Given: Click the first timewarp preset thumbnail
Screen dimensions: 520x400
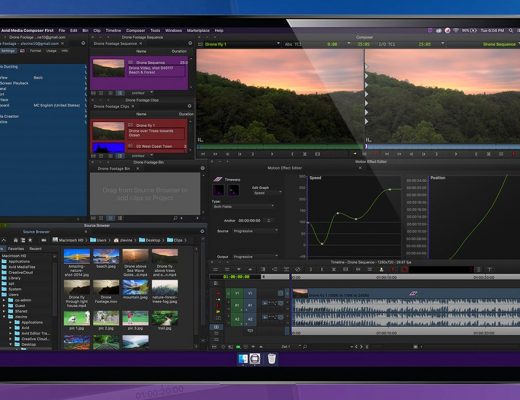Looking at the screenshot, I should 219,191.
